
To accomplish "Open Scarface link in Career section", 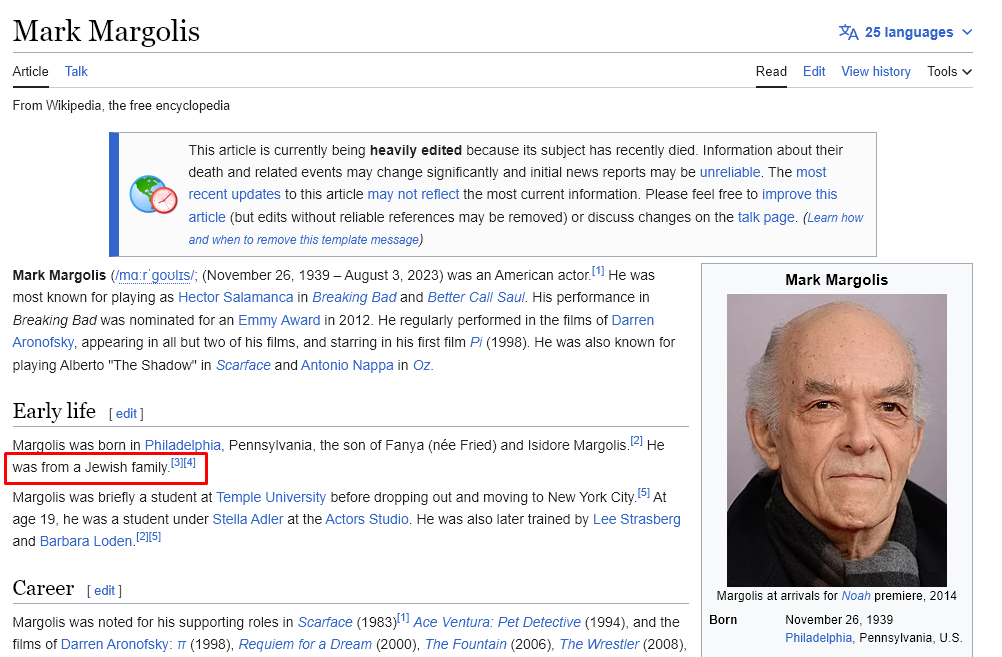I will 325,622.
